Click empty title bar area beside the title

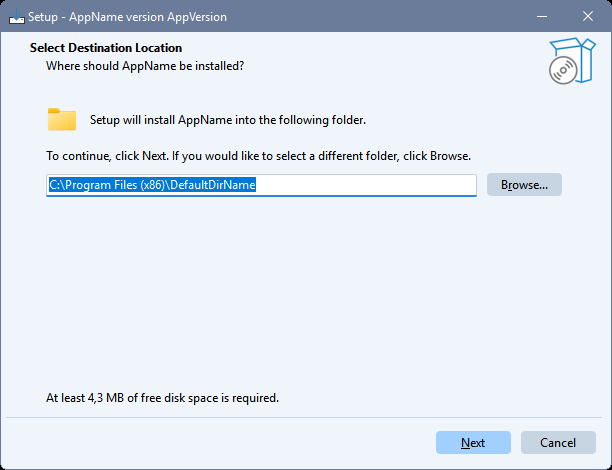pos(350,17)
